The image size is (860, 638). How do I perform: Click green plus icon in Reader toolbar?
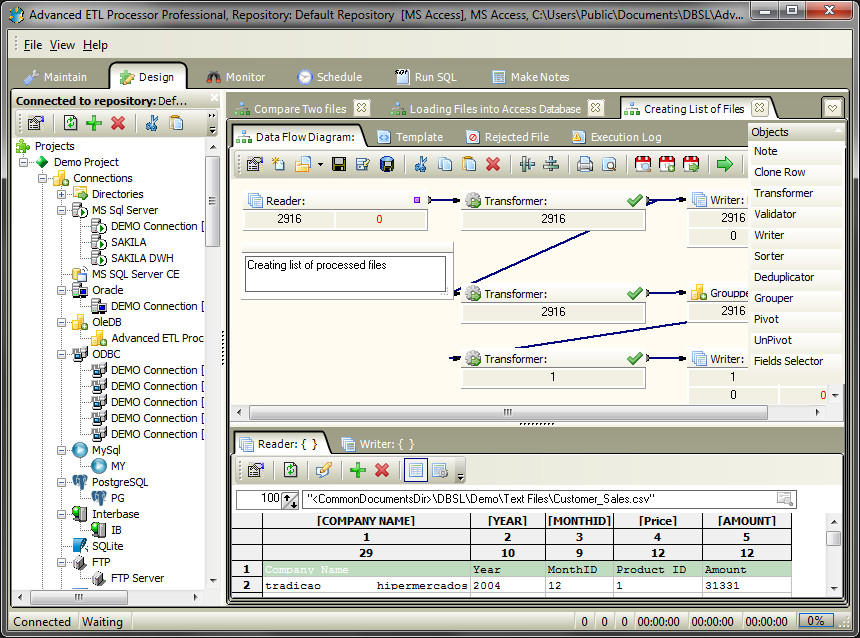[357, 469]
